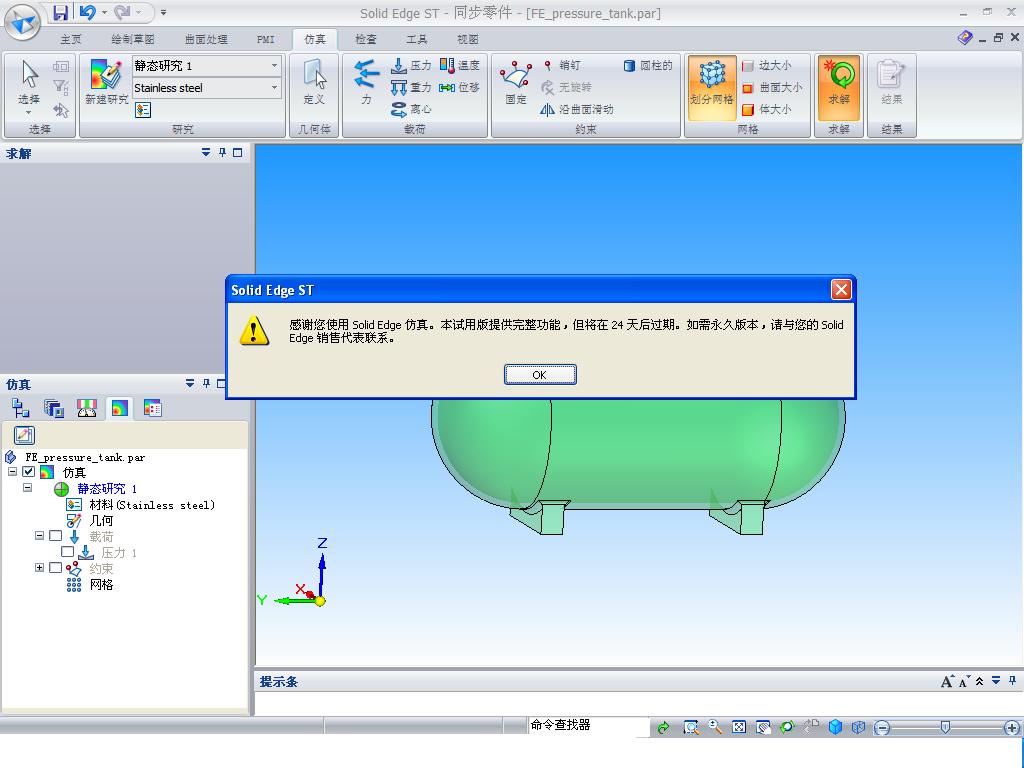Apply the 沿曲面滑动 slide-along-surface constraint
The height and width of the screenshot is (768, 1024).
coord(577,110)
